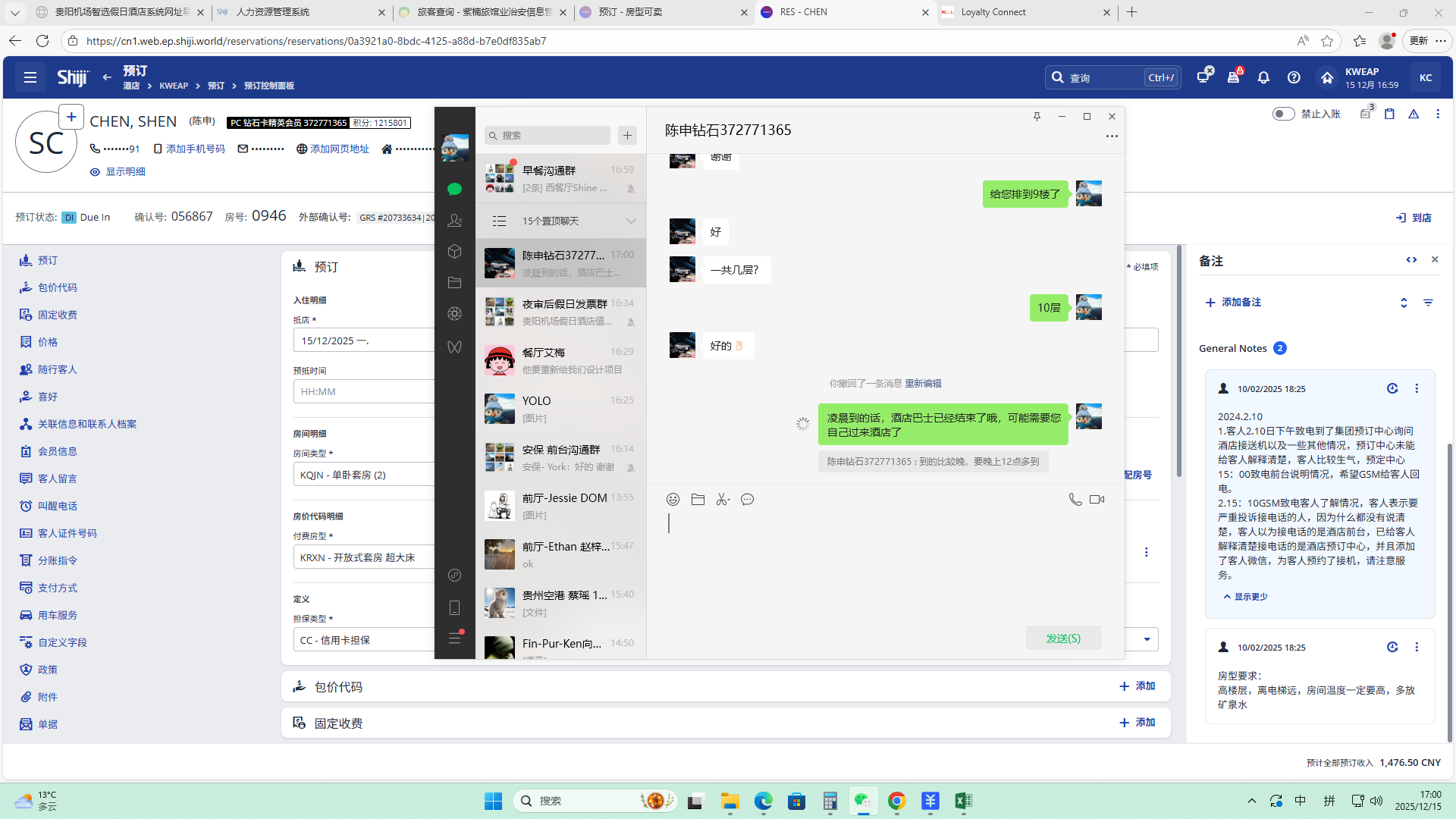Open WeChat contacts icon in sidebar
Viewport: 1456px width, 819px height.
[x=454, y=220]
